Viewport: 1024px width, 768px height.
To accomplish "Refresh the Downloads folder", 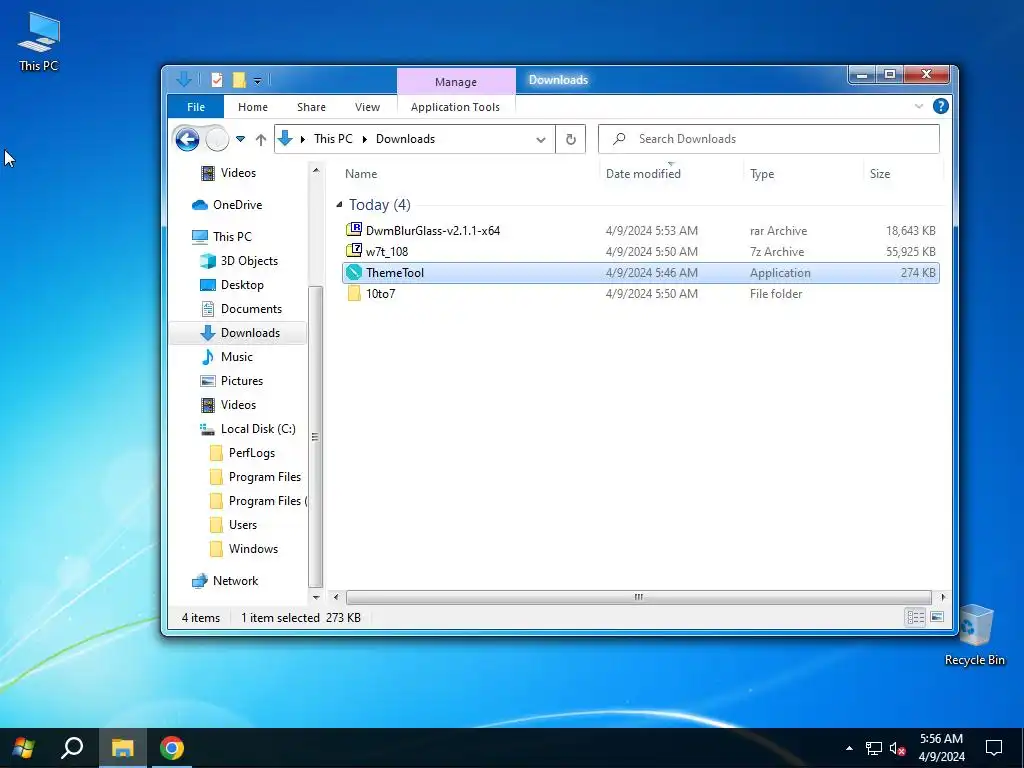I will 571,139.
